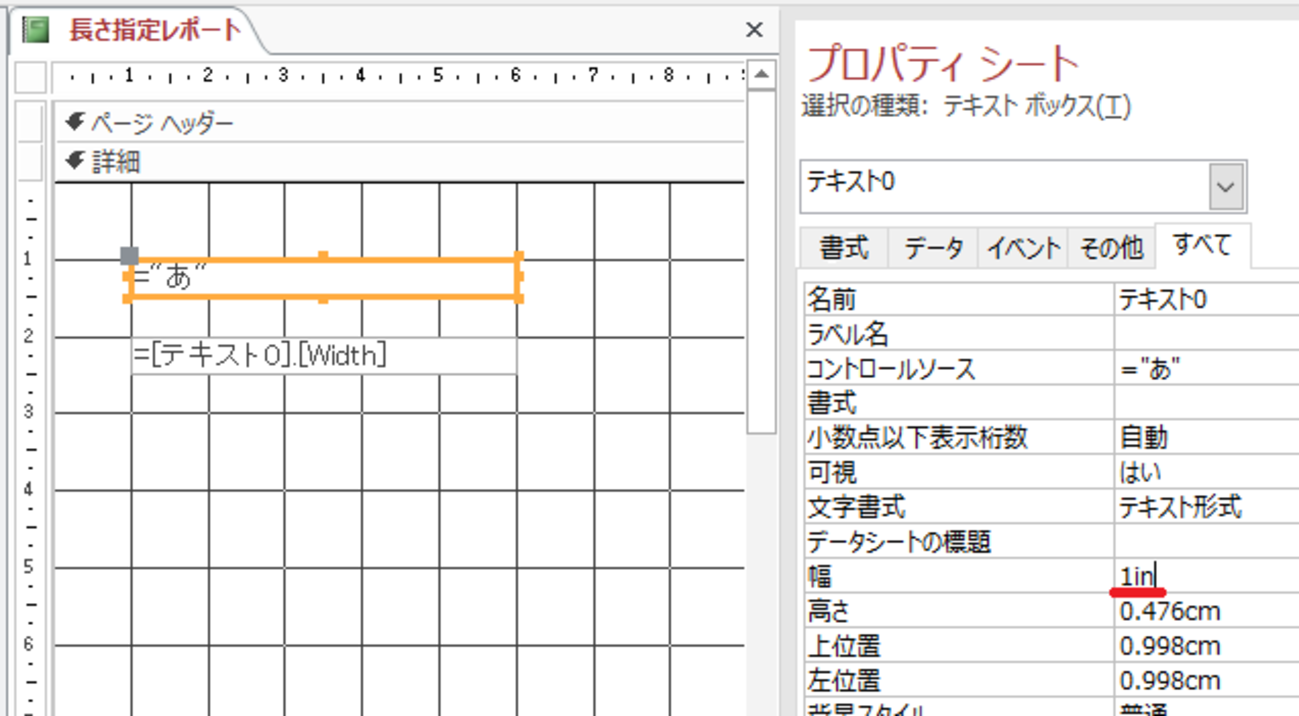Click the vertical scrollbar up arrow of report
This screenshot has height=716, width=1299.
click(761, 75)
